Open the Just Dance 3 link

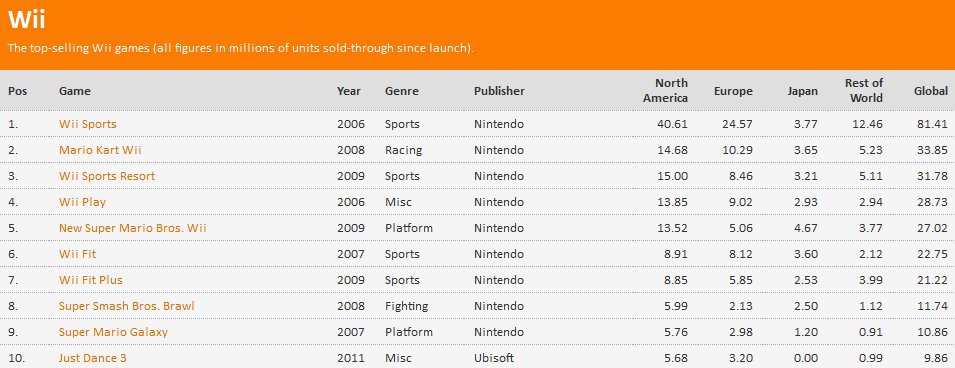[93, 358]
